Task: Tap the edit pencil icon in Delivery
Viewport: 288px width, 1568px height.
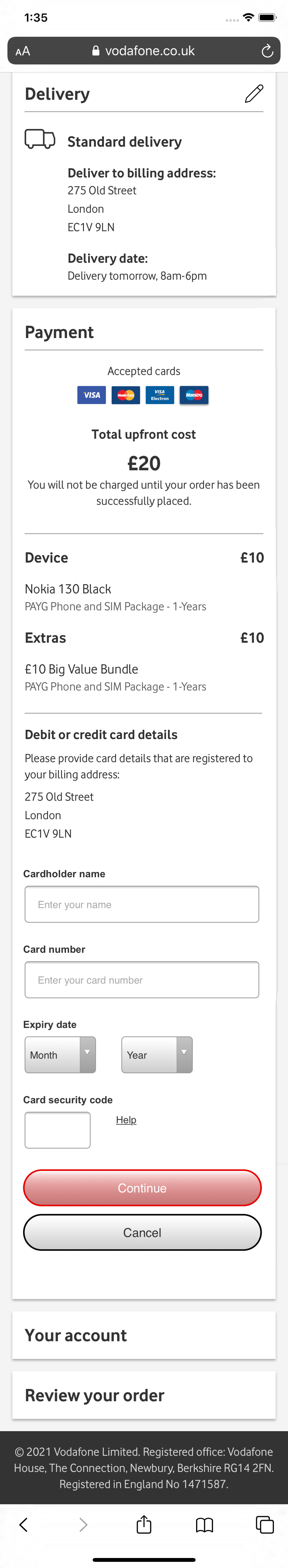Action: pos(253,94)
